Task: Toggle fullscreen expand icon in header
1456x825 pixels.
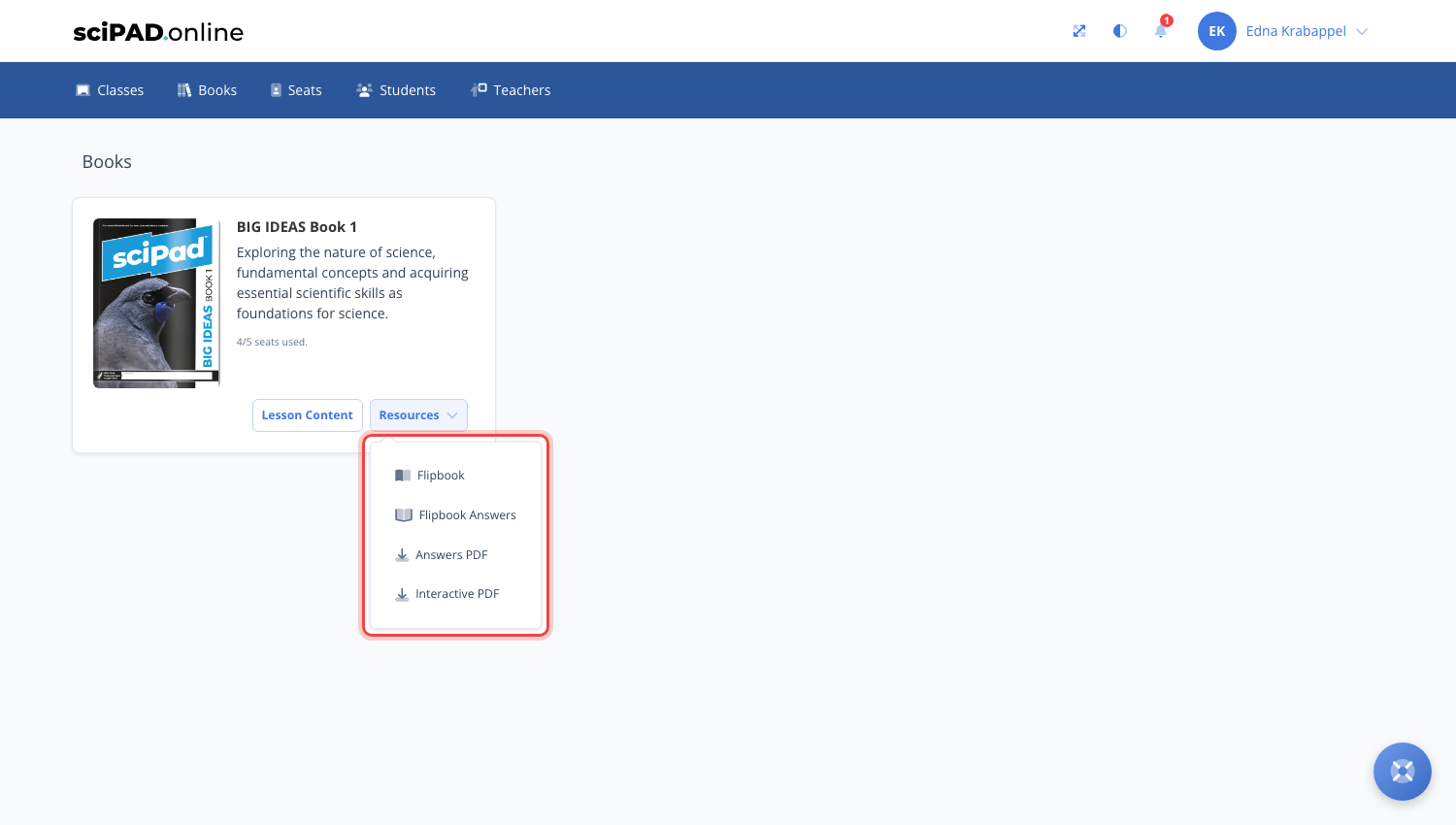Action: click(1079, 31)
